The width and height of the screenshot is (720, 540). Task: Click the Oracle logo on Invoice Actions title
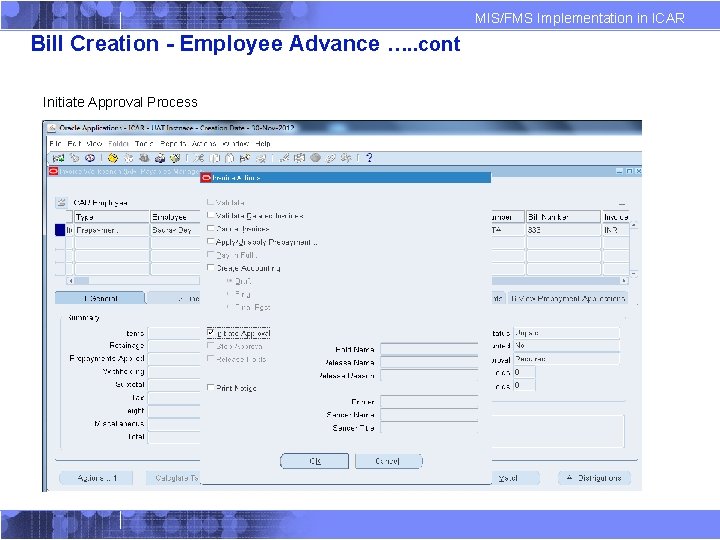point(206,177)
